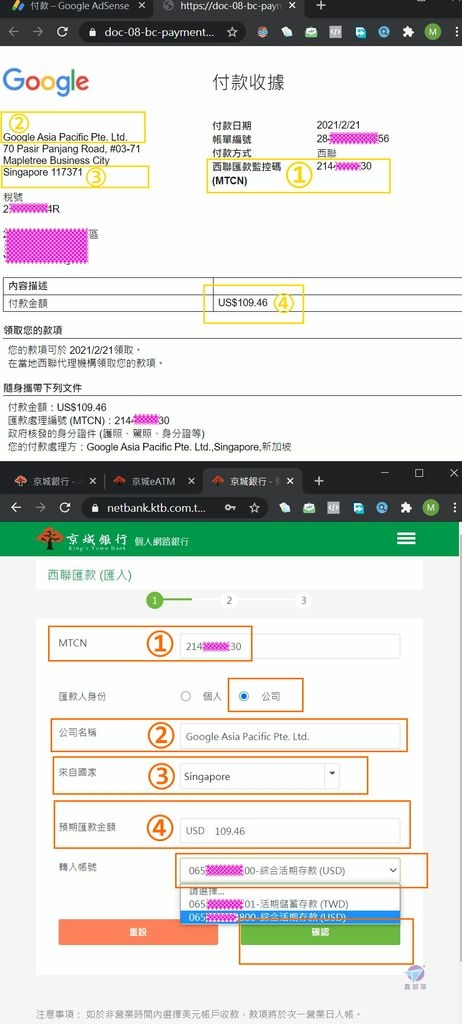
Task: Choose 請選擇... option in account list
Action: coord(290,891)
